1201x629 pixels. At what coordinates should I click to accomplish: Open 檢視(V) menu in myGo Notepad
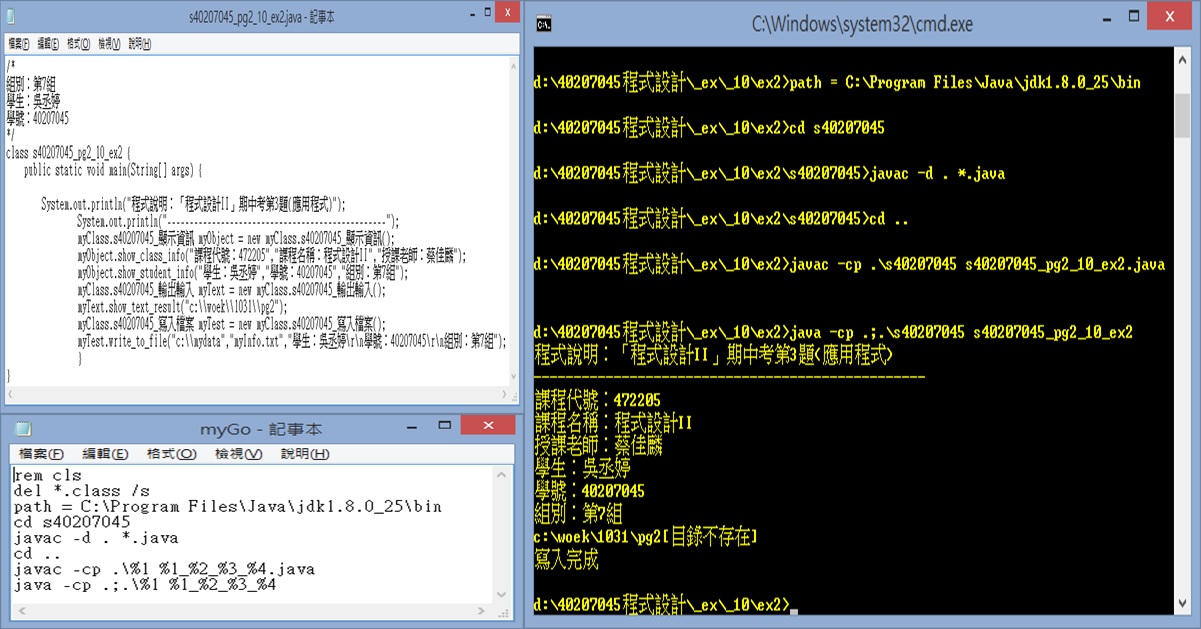click(239, 454)
